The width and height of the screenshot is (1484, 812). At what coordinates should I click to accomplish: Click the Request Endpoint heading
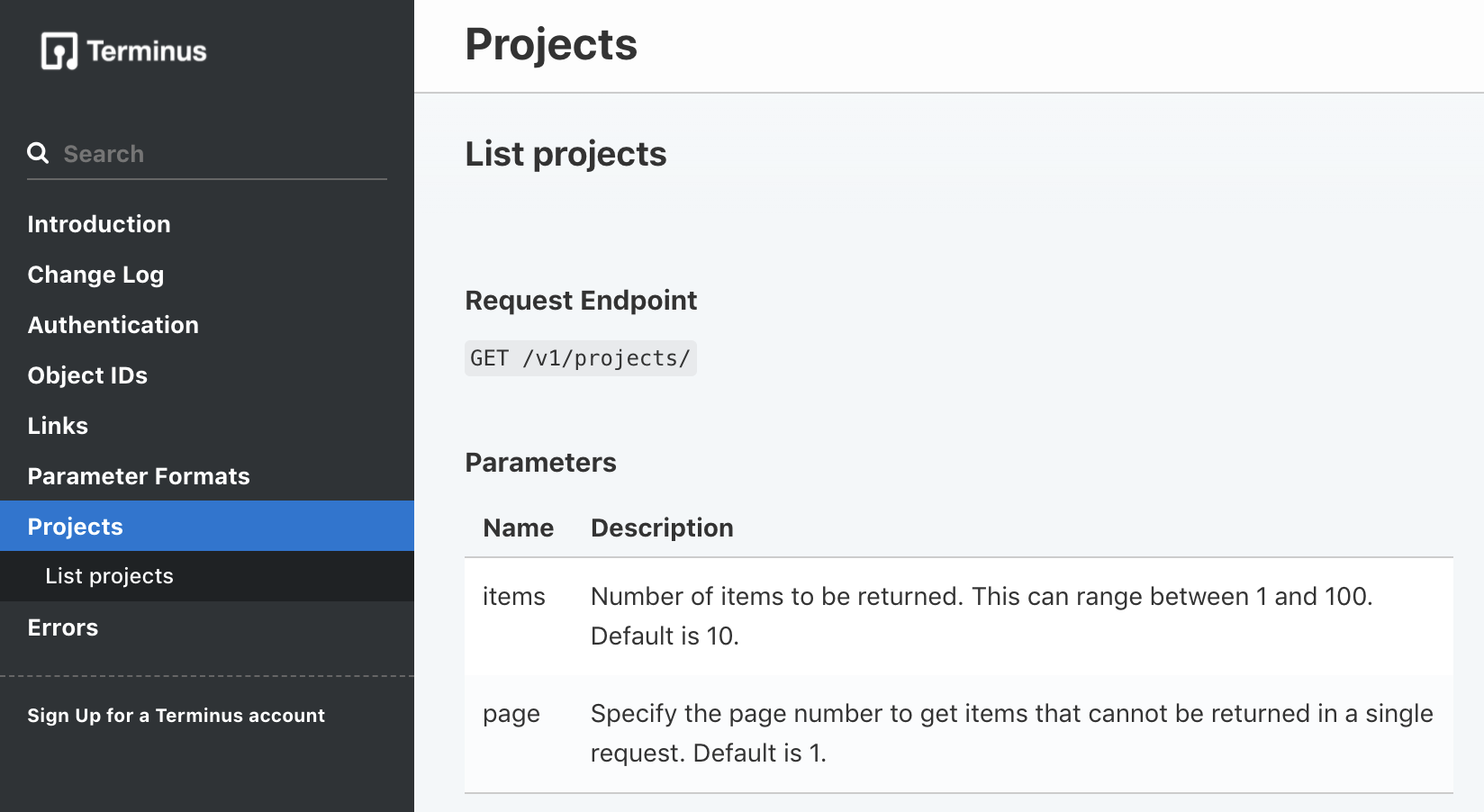(x=581, y=301)
